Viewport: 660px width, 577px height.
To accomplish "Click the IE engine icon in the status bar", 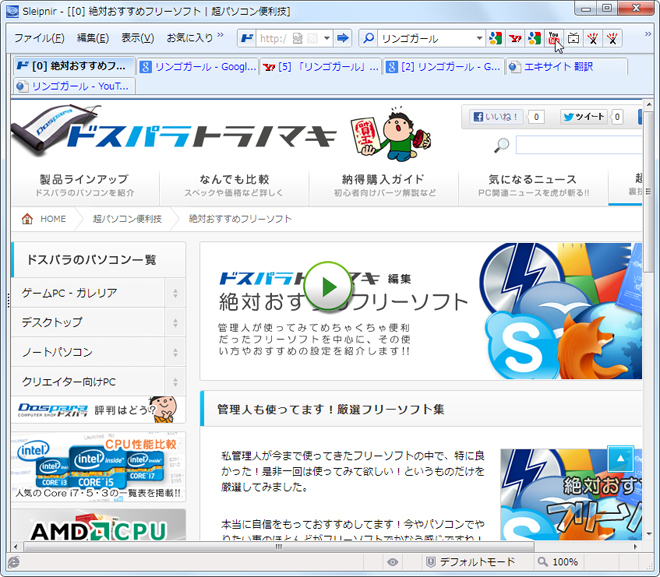I will click(x=13, y=562).
